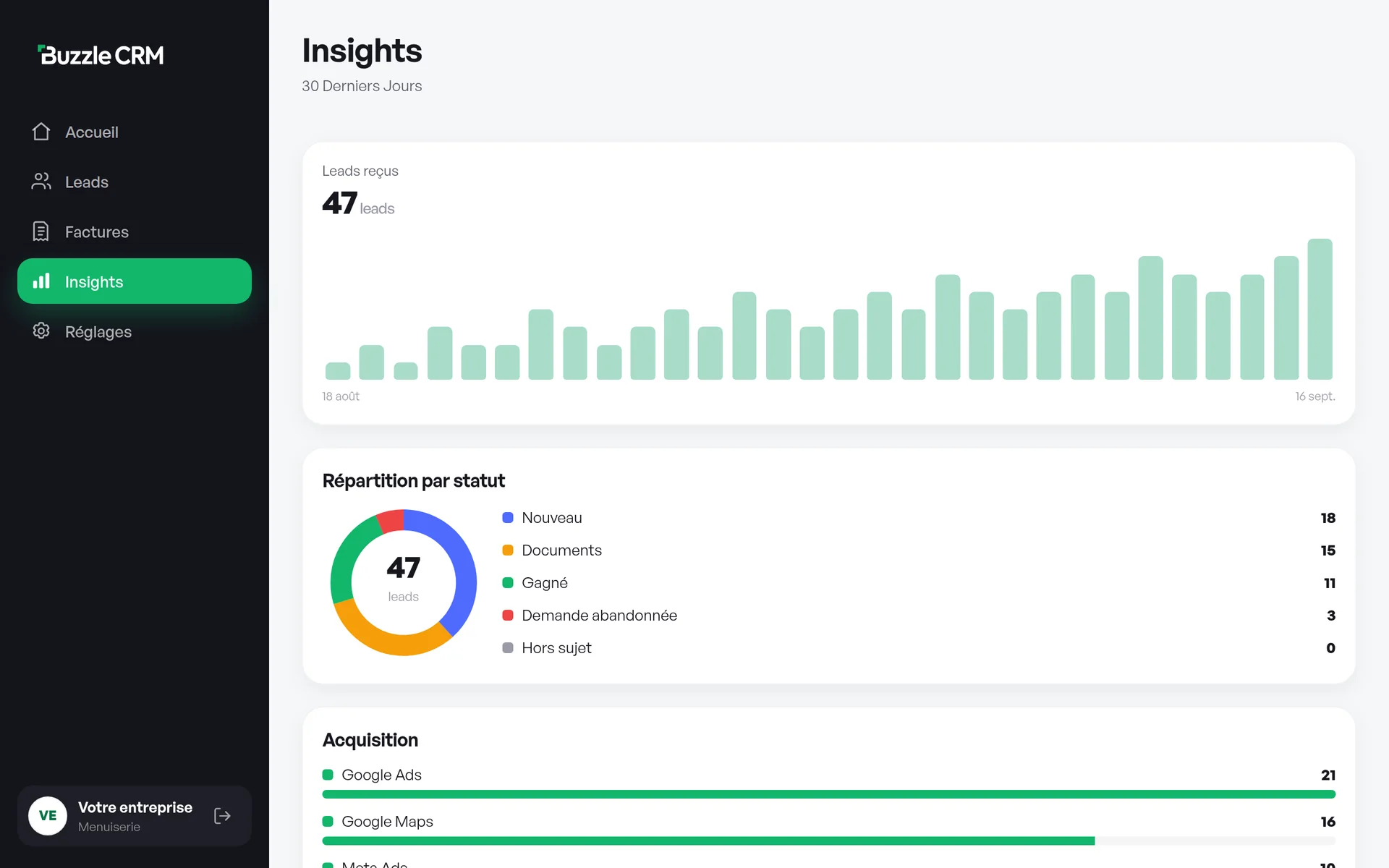Image resolution: width=1389 pixels, height=868 pixels.
Task: Click the Google Maps green swatch
Action: [328, 822]
